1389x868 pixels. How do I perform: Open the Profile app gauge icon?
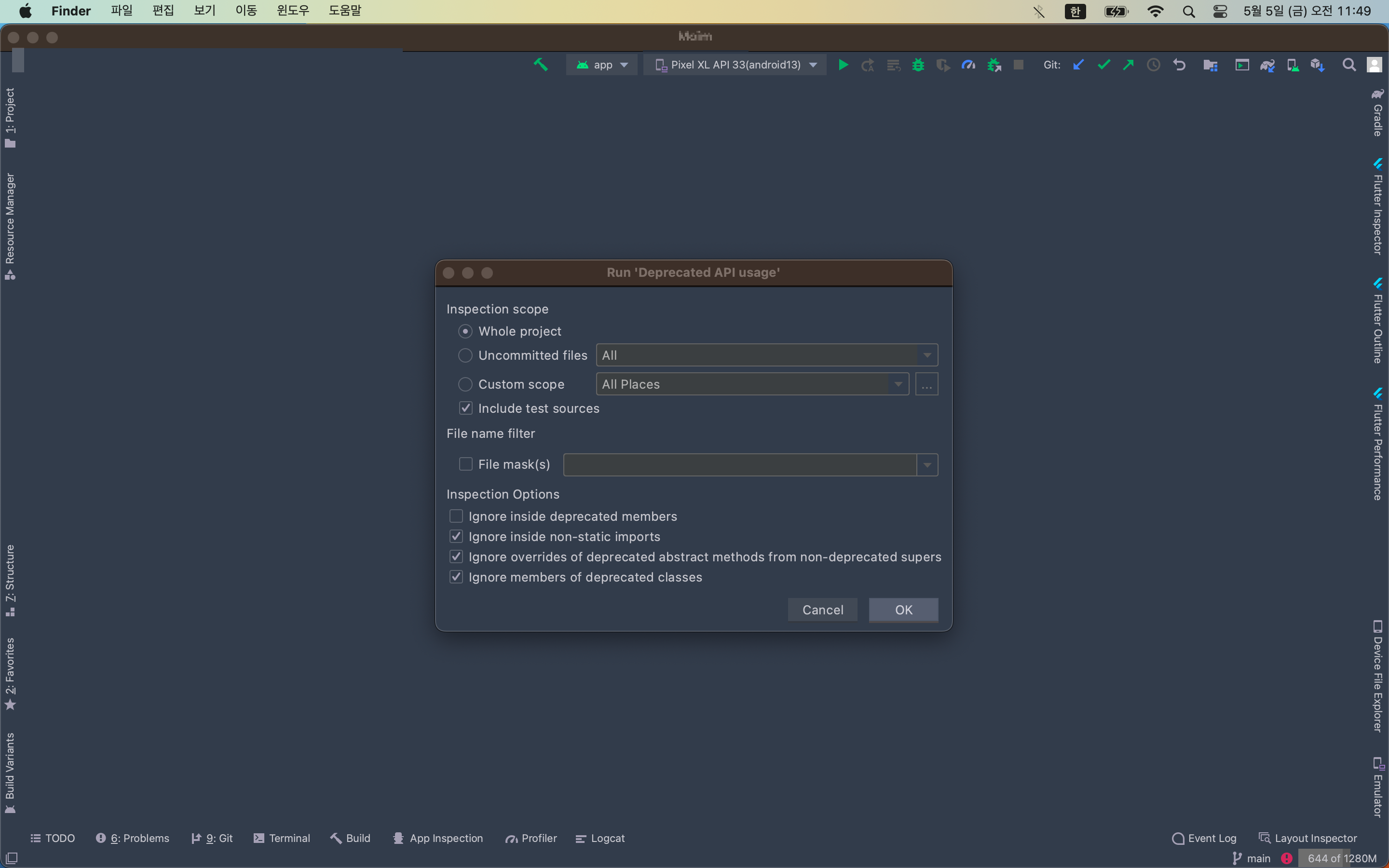[x=968, y=65]
